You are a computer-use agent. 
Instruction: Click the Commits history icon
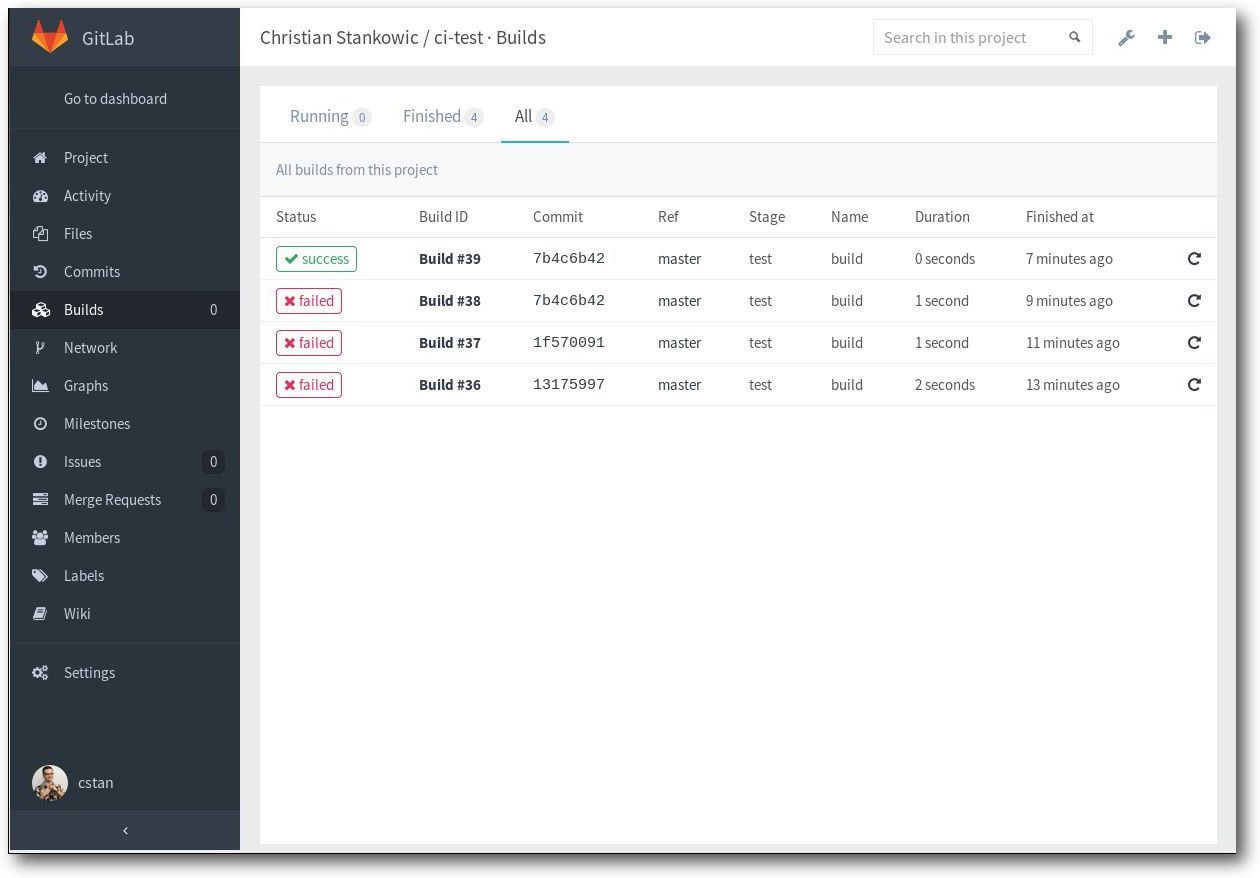(40, 272)
